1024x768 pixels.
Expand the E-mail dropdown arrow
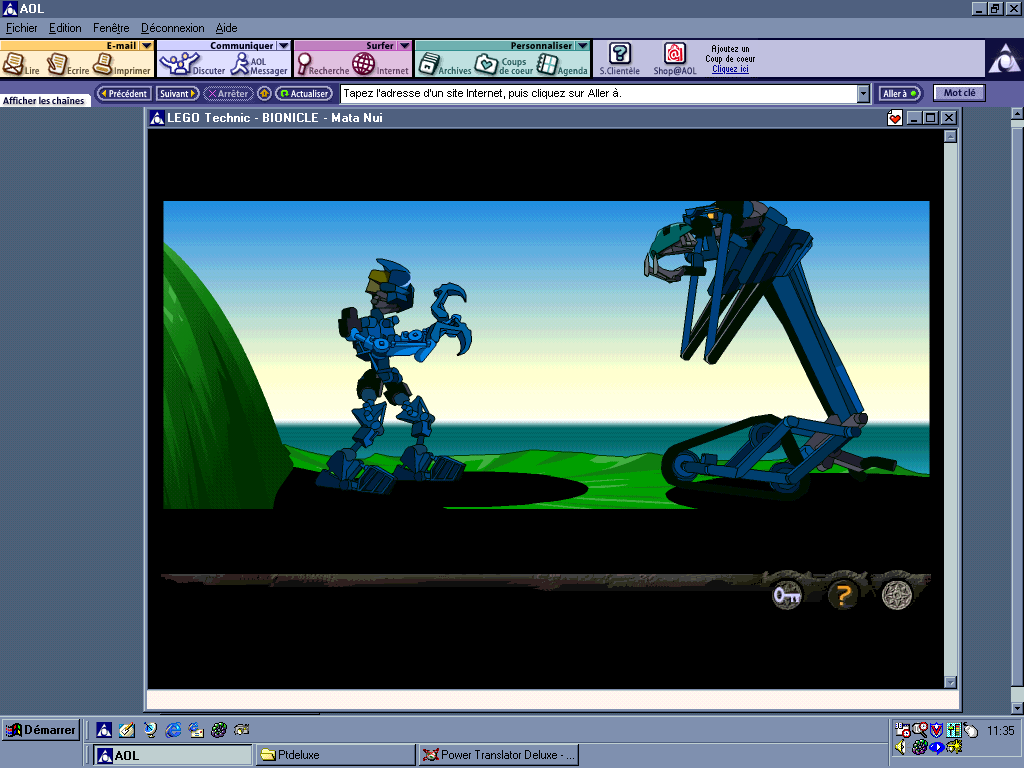[x=146, y=46]
